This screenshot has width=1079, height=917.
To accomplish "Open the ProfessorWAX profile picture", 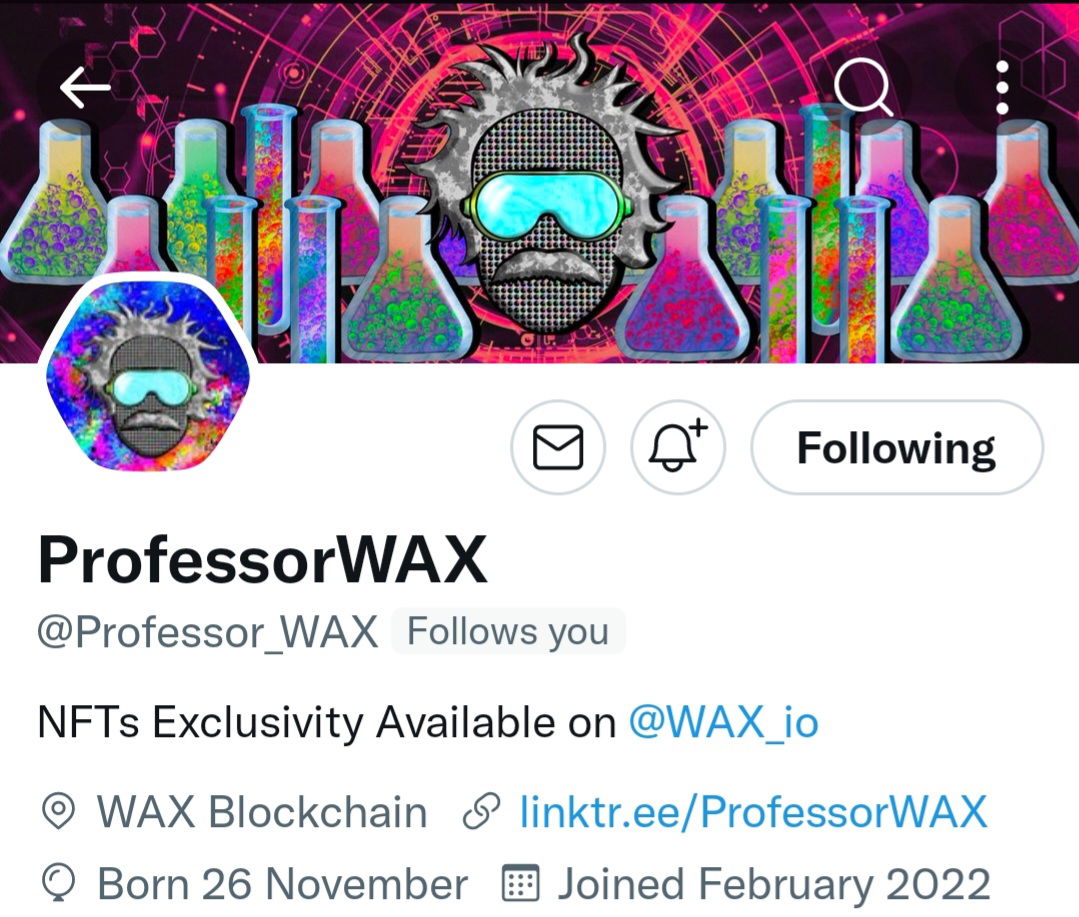I will (148, 376).
